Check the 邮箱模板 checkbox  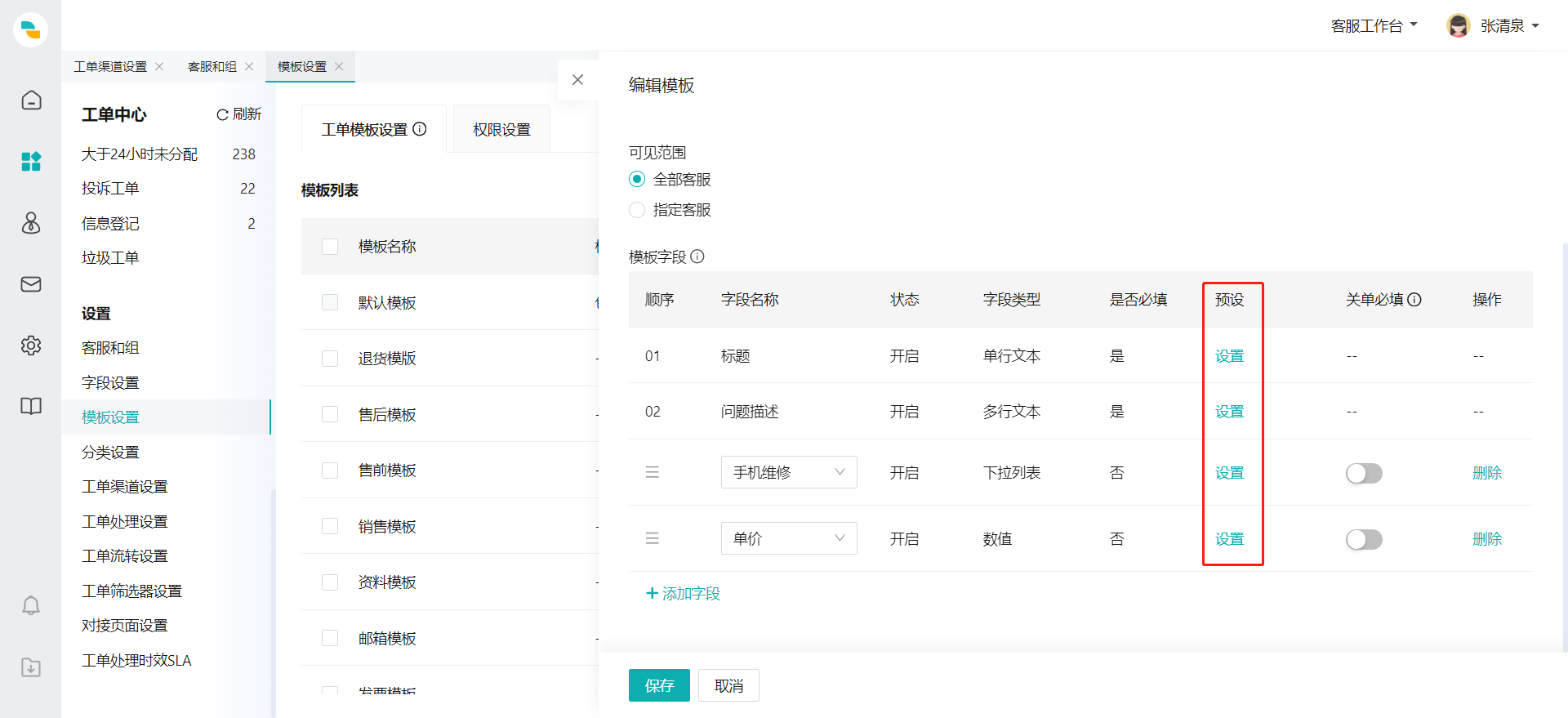[330, 638]
